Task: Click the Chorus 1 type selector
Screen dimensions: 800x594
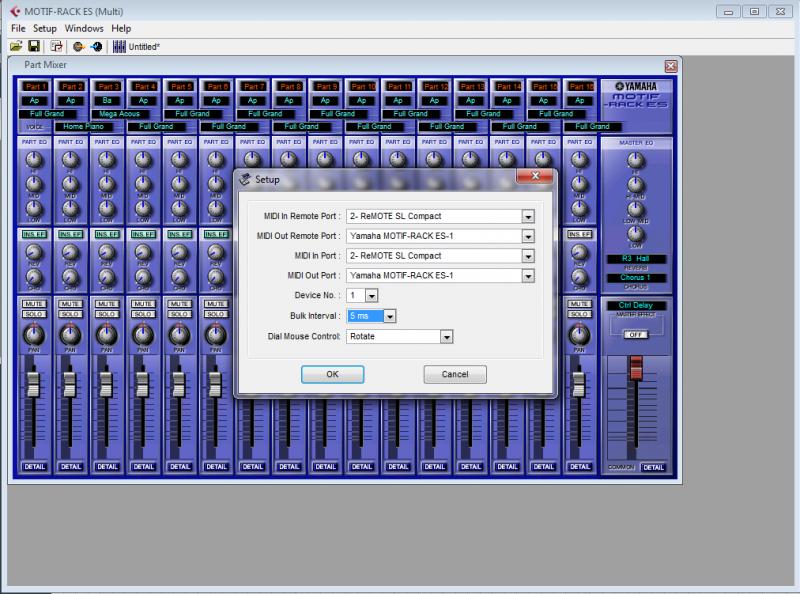Action: coord(636,278)
